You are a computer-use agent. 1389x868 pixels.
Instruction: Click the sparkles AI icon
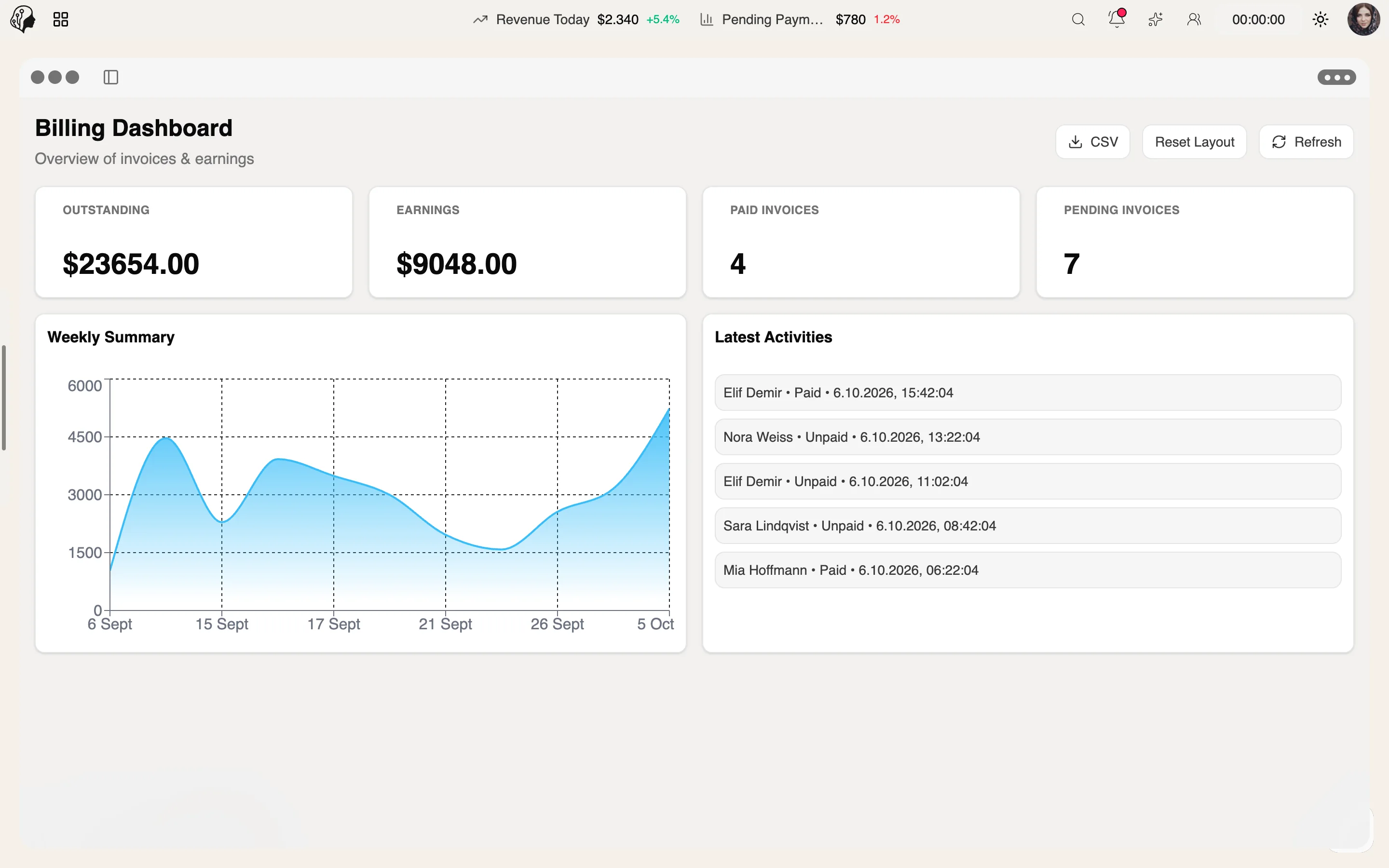pos(1156,19)
